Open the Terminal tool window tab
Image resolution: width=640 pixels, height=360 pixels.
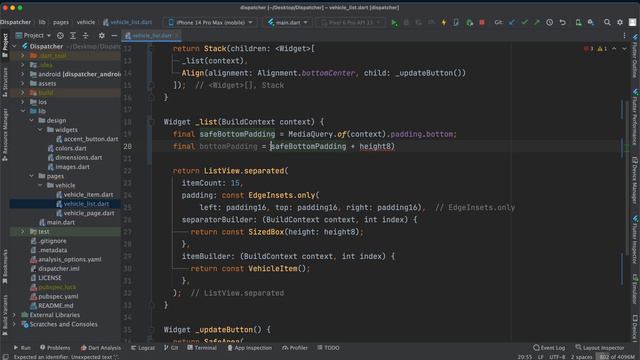click(202, 348)
